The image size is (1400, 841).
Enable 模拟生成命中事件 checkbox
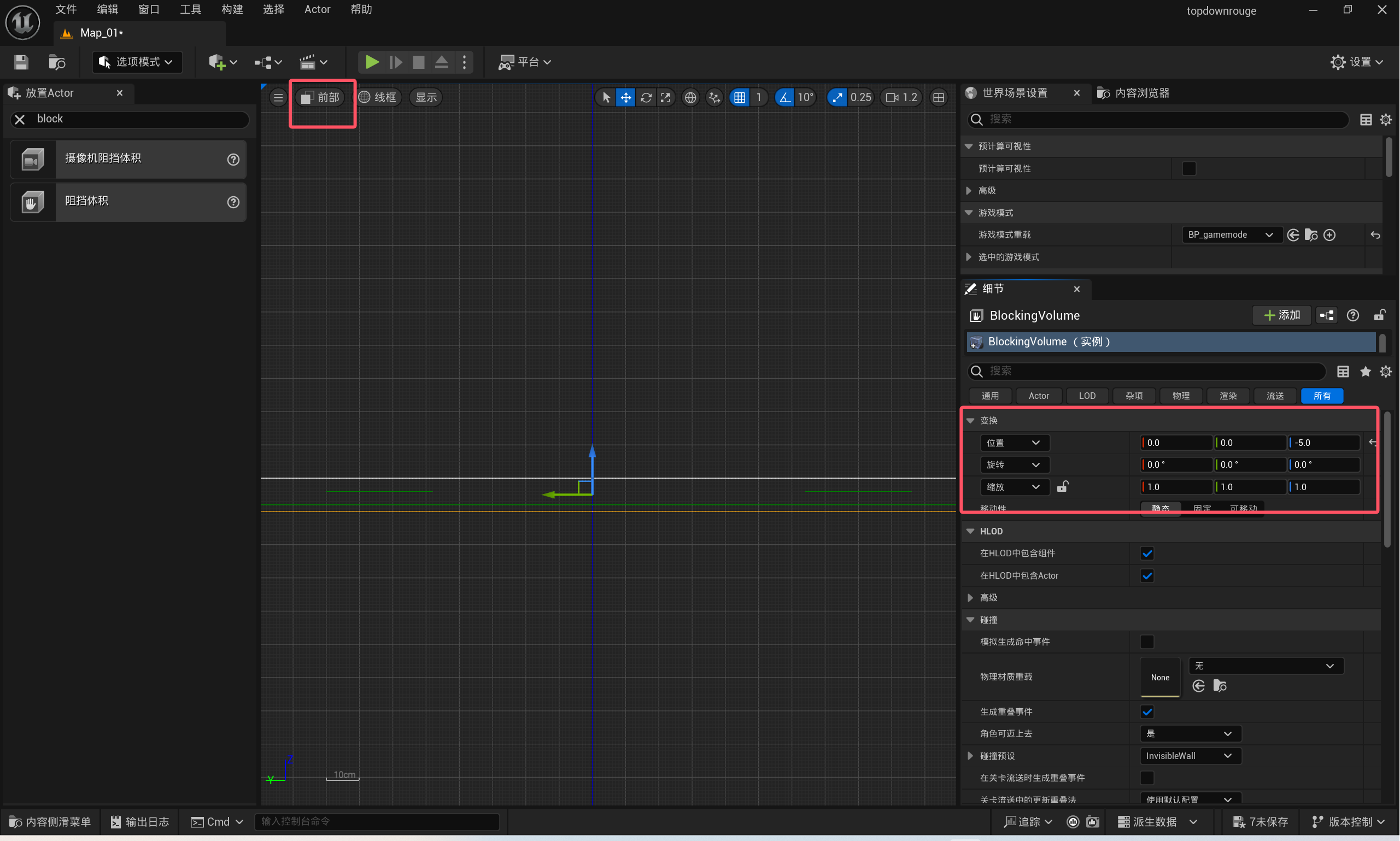[x=1147, y=642]
